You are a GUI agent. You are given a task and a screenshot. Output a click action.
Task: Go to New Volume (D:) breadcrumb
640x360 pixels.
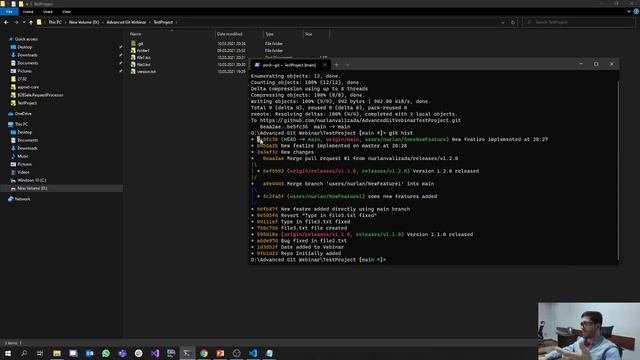tap(84, 22)
